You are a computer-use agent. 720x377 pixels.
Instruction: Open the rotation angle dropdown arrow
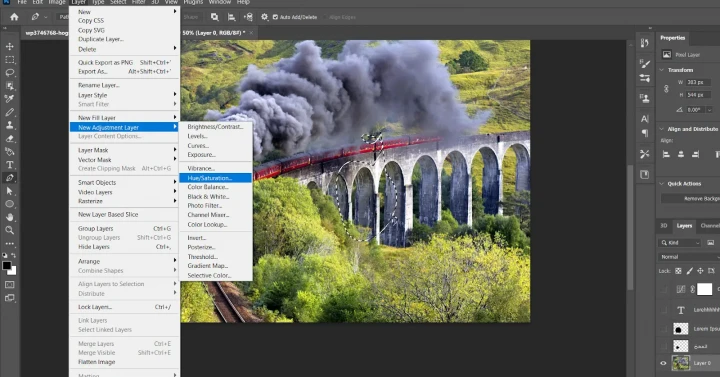tap(709, 110)
